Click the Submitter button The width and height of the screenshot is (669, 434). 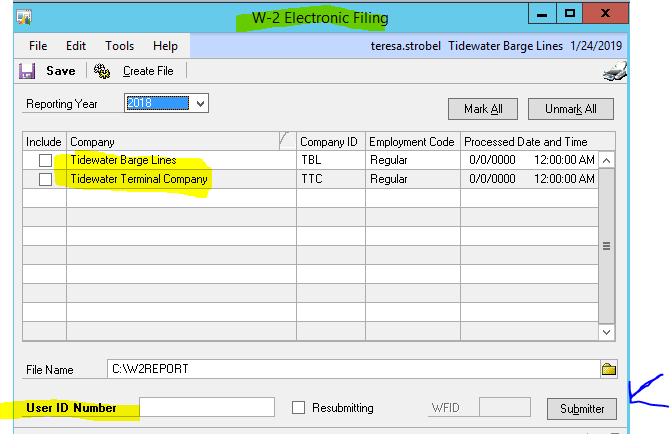(582, 409)
